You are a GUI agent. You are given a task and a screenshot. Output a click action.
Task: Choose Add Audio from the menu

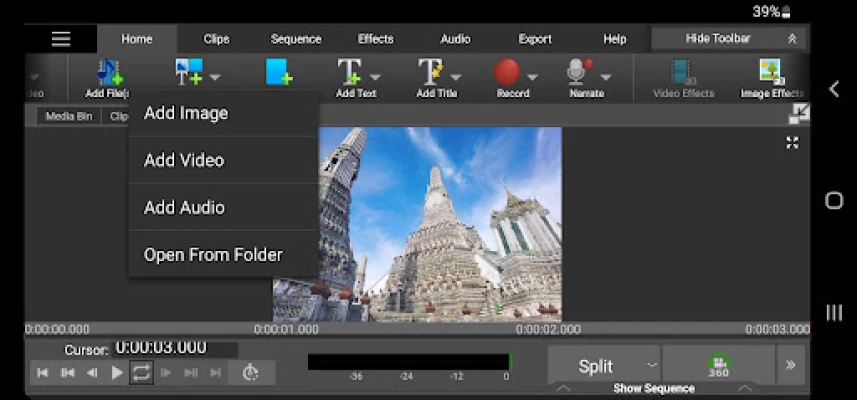point(224,207)
